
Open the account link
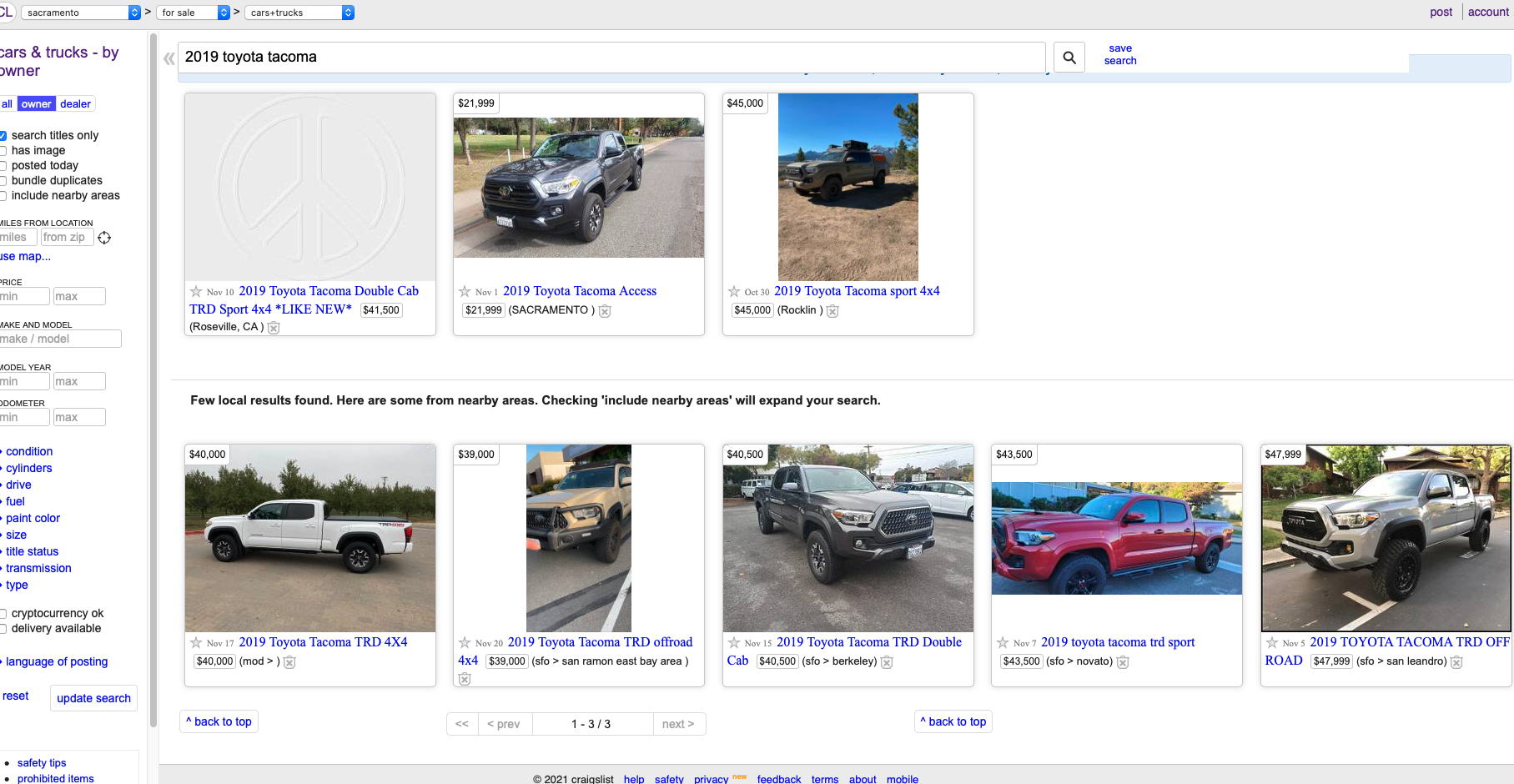pos(1488,12)
